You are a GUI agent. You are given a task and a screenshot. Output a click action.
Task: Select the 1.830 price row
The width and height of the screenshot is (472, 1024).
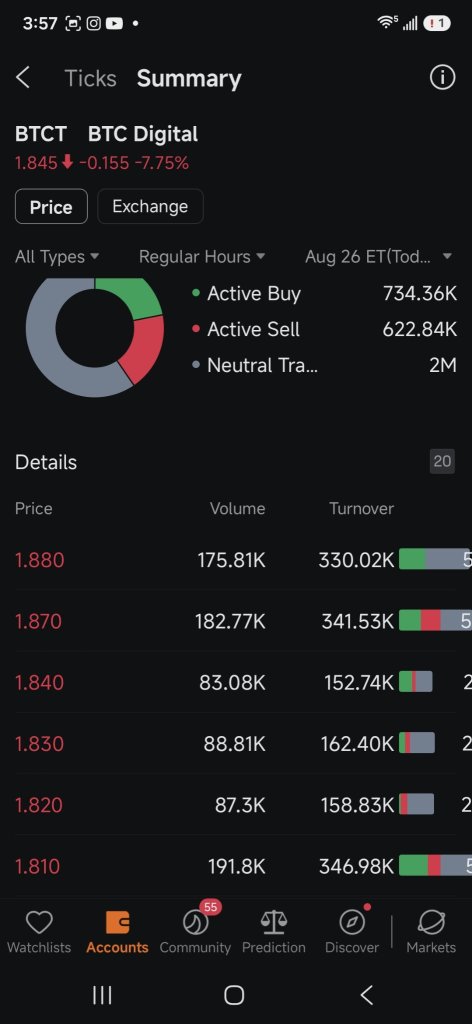point(236,743)
